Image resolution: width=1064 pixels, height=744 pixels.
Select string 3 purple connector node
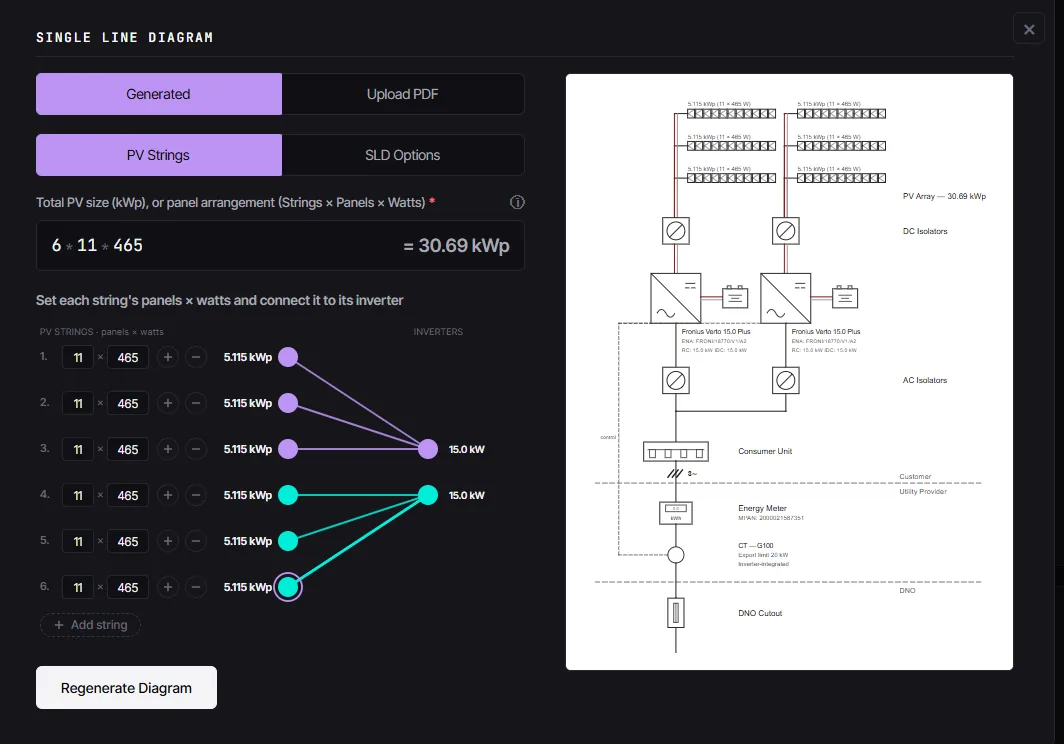click(x=288, y=449)
